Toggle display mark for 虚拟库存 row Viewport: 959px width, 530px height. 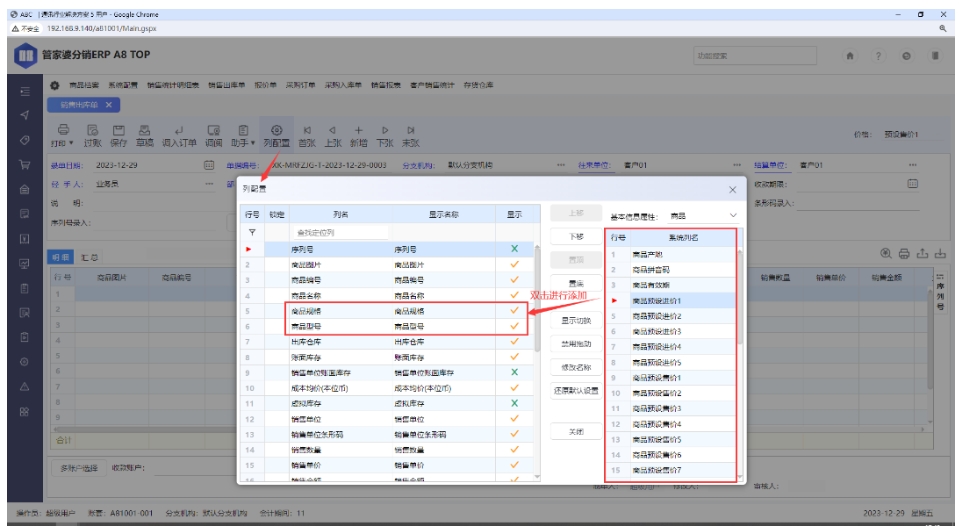click(514, 403)
